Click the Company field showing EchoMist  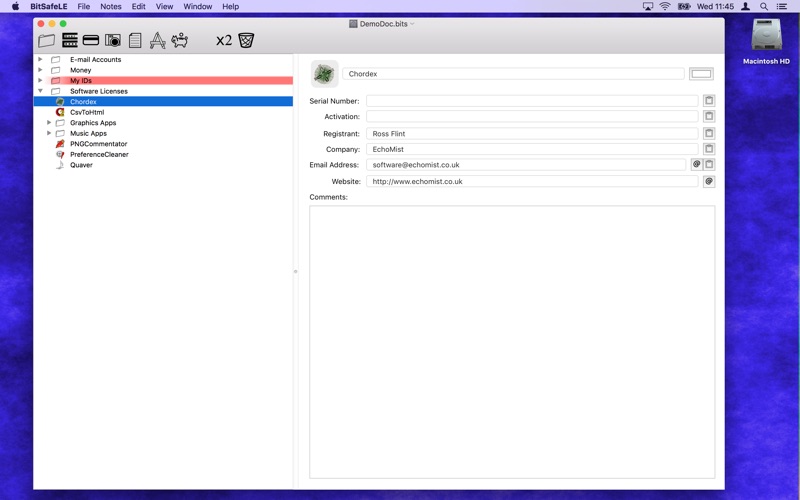(532, 149)
